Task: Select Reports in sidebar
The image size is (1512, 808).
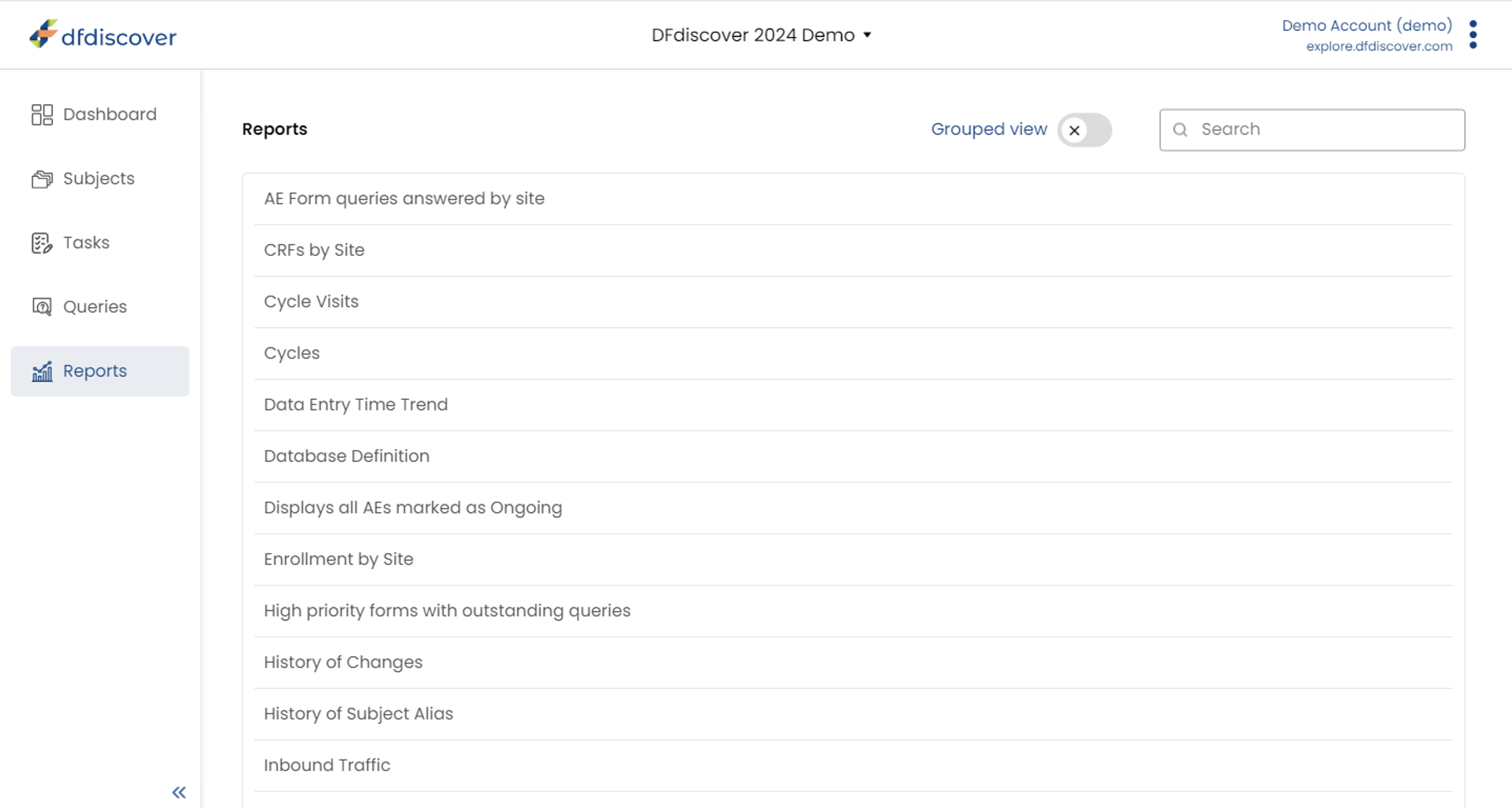Action: click(x=100, y=371)
